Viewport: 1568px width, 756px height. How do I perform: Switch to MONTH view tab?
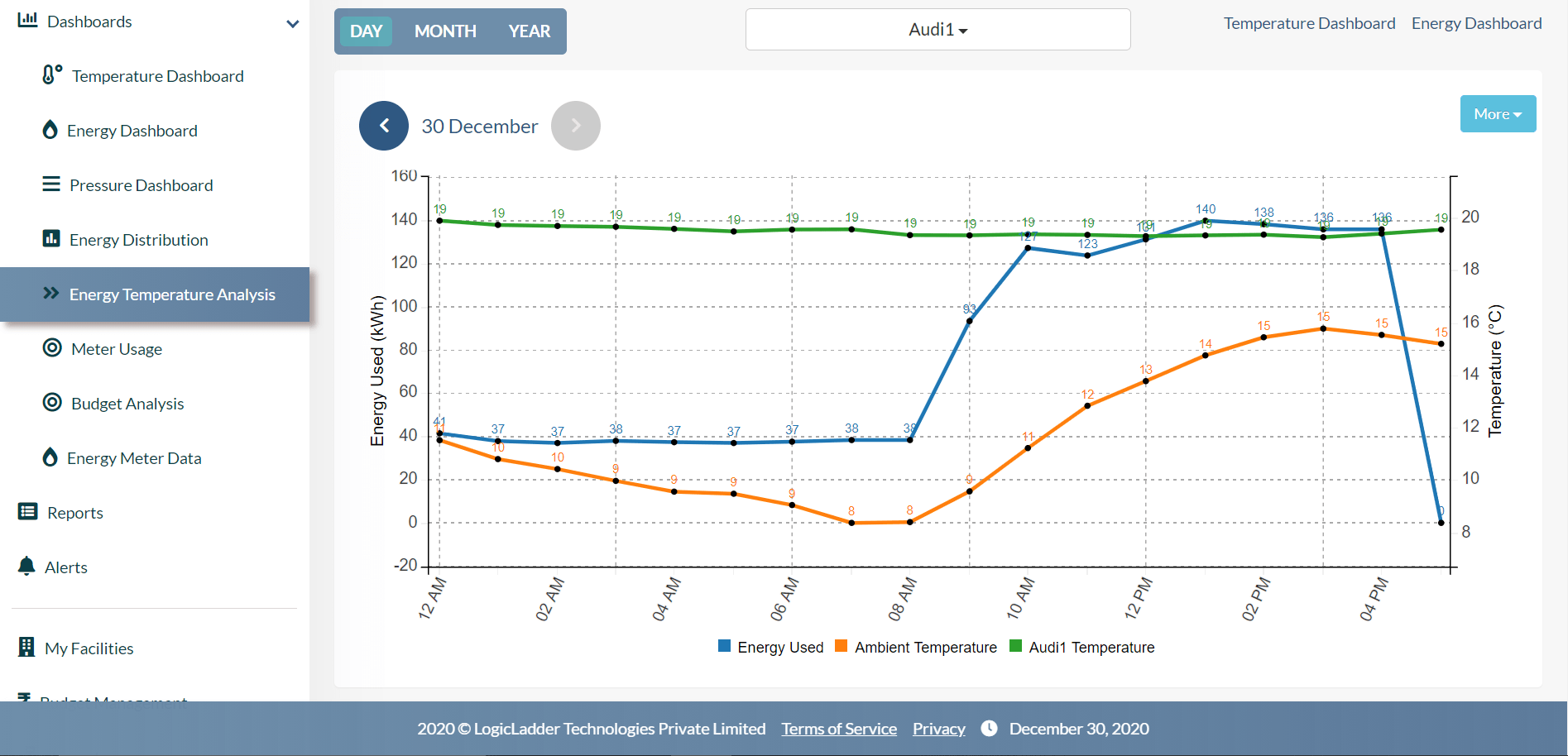(x=445, y=31)
